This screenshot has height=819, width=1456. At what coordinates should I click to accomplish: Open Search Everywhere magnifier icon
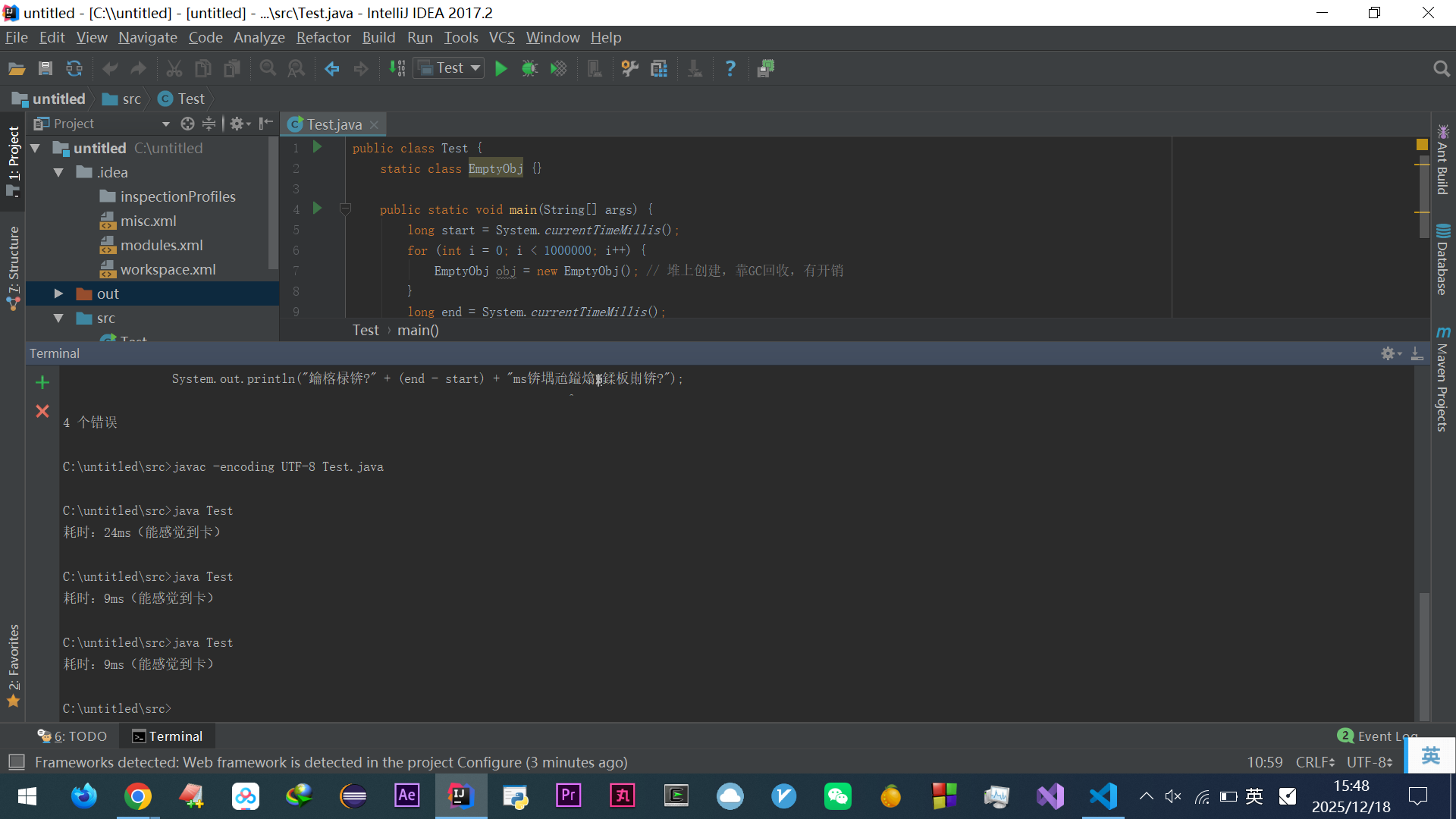point(1441,69)
